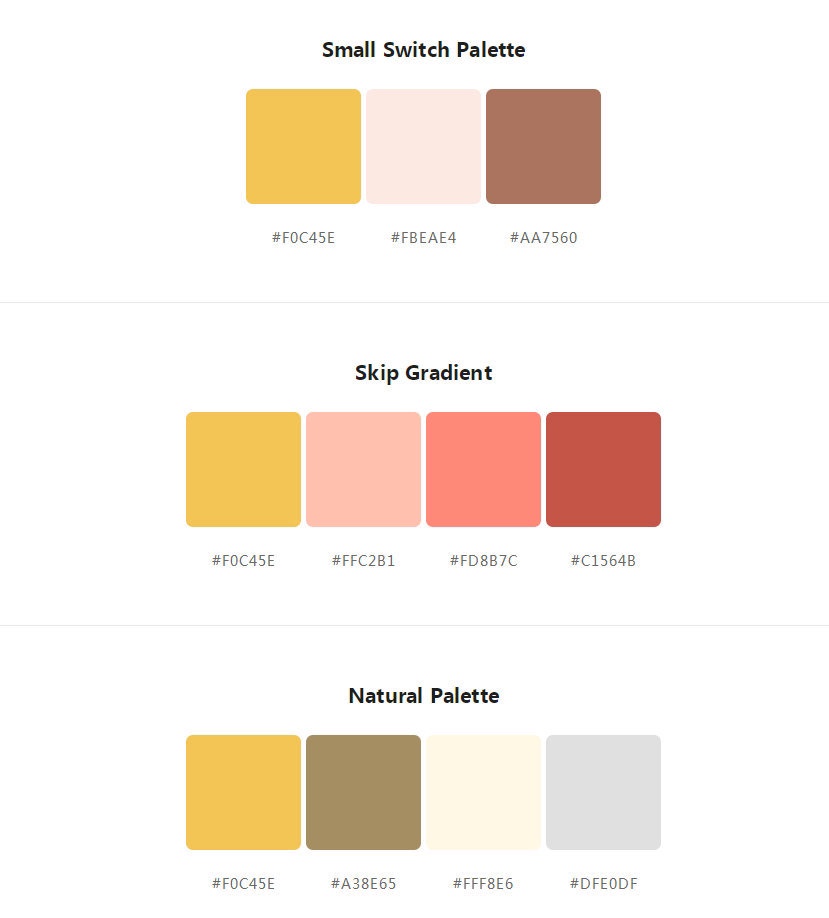Click the Skip Gradient heading
This screenshot has height=918, width=829.
click(423, 373)
